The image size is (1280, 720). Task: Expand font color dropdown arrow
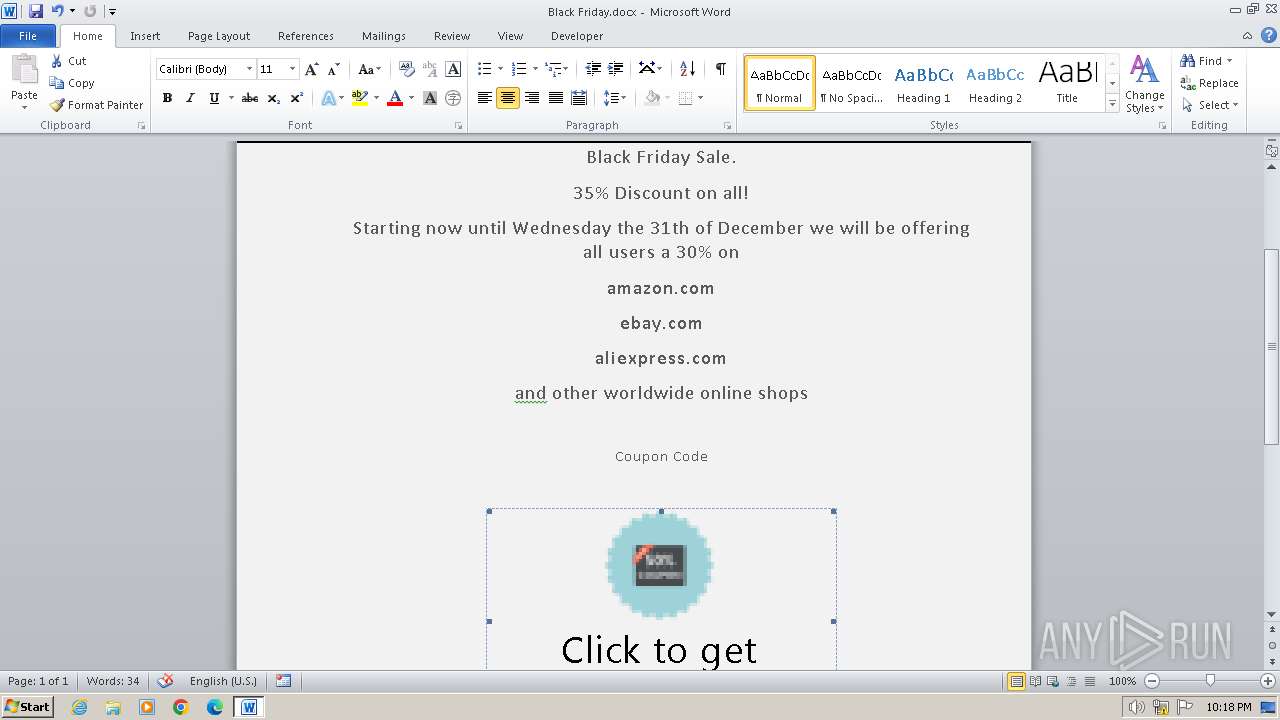411,98
